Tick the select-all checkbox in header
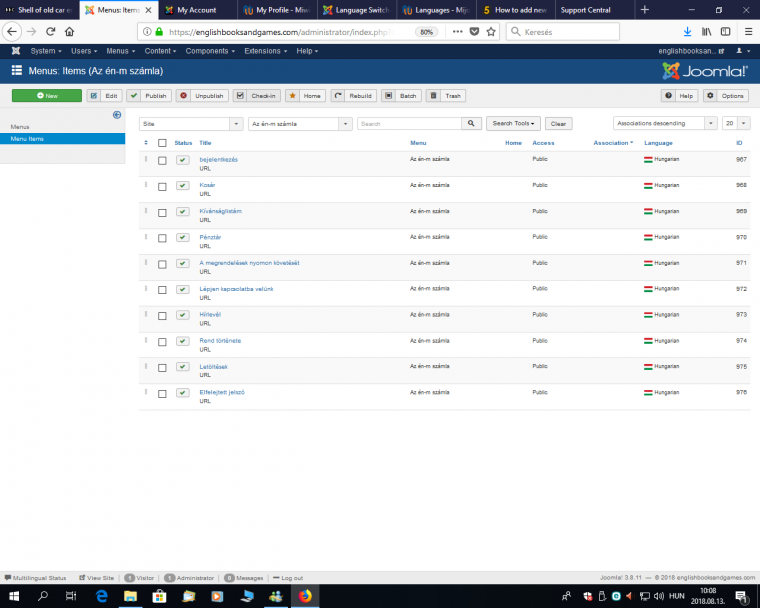 point(162,143)
